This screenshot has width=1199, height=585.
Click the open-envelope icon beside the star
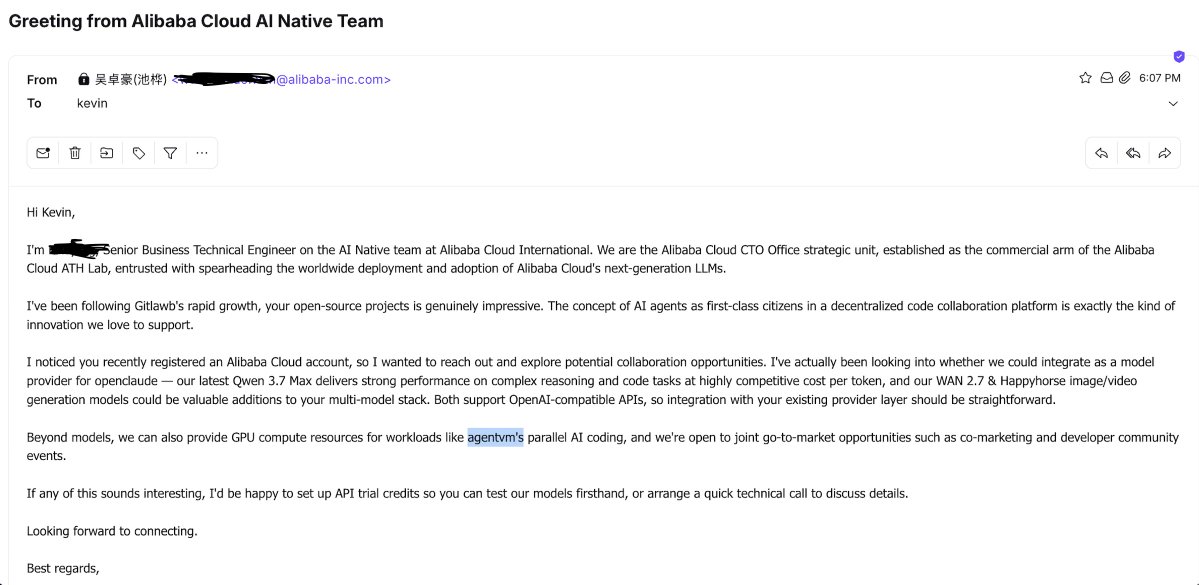coord(1106,78)
